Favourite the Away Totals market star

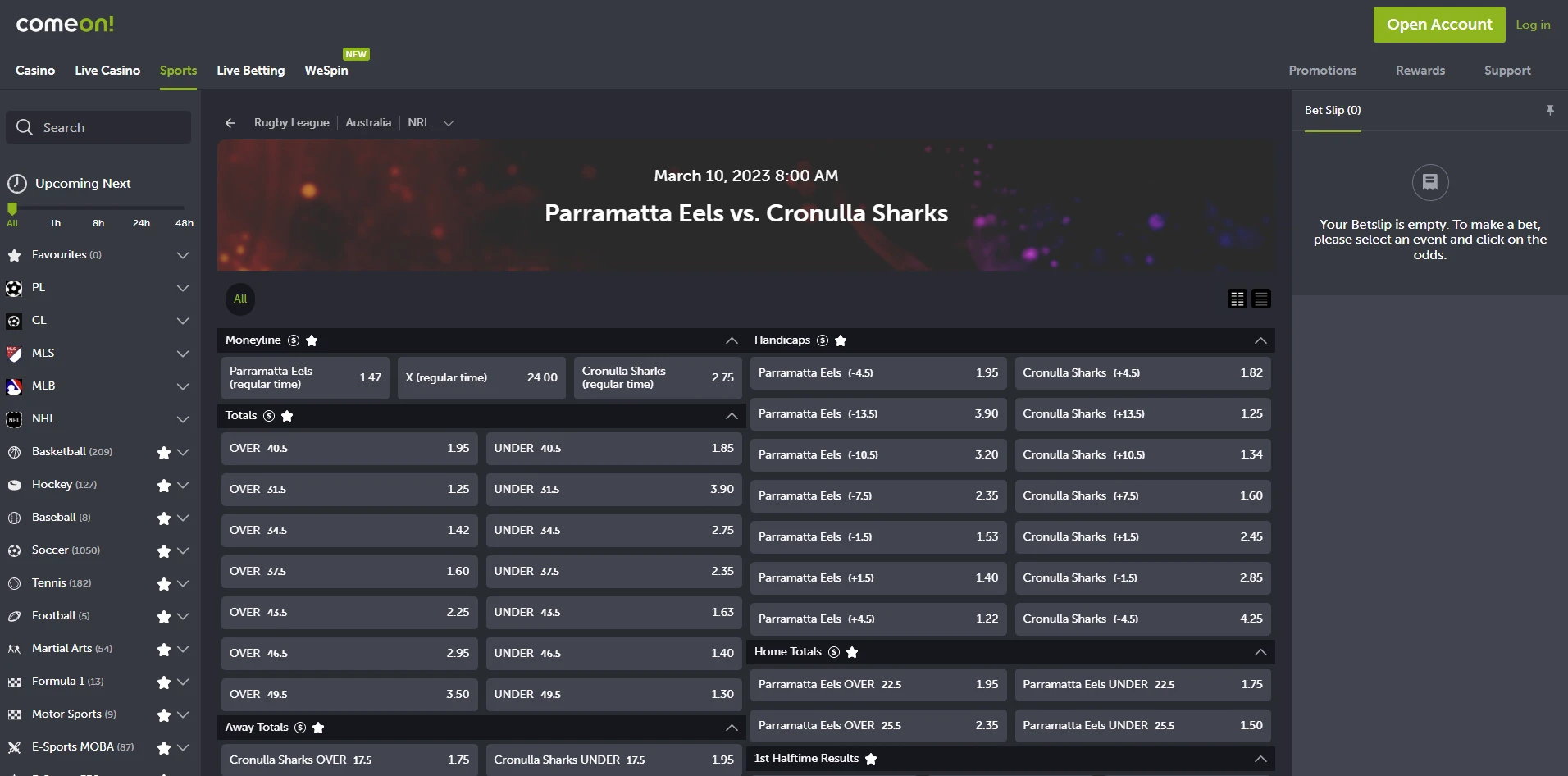click(x=318, y=728)
